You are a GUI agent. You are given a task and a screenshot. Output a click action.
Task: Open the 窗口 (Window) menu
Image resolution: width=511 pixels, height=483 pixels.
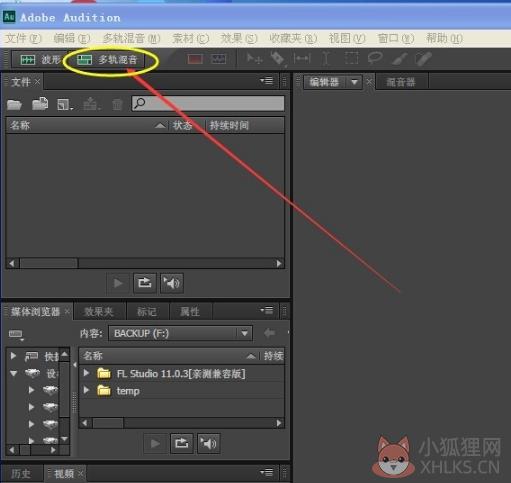pyautogui.click(x=396, y=38)
